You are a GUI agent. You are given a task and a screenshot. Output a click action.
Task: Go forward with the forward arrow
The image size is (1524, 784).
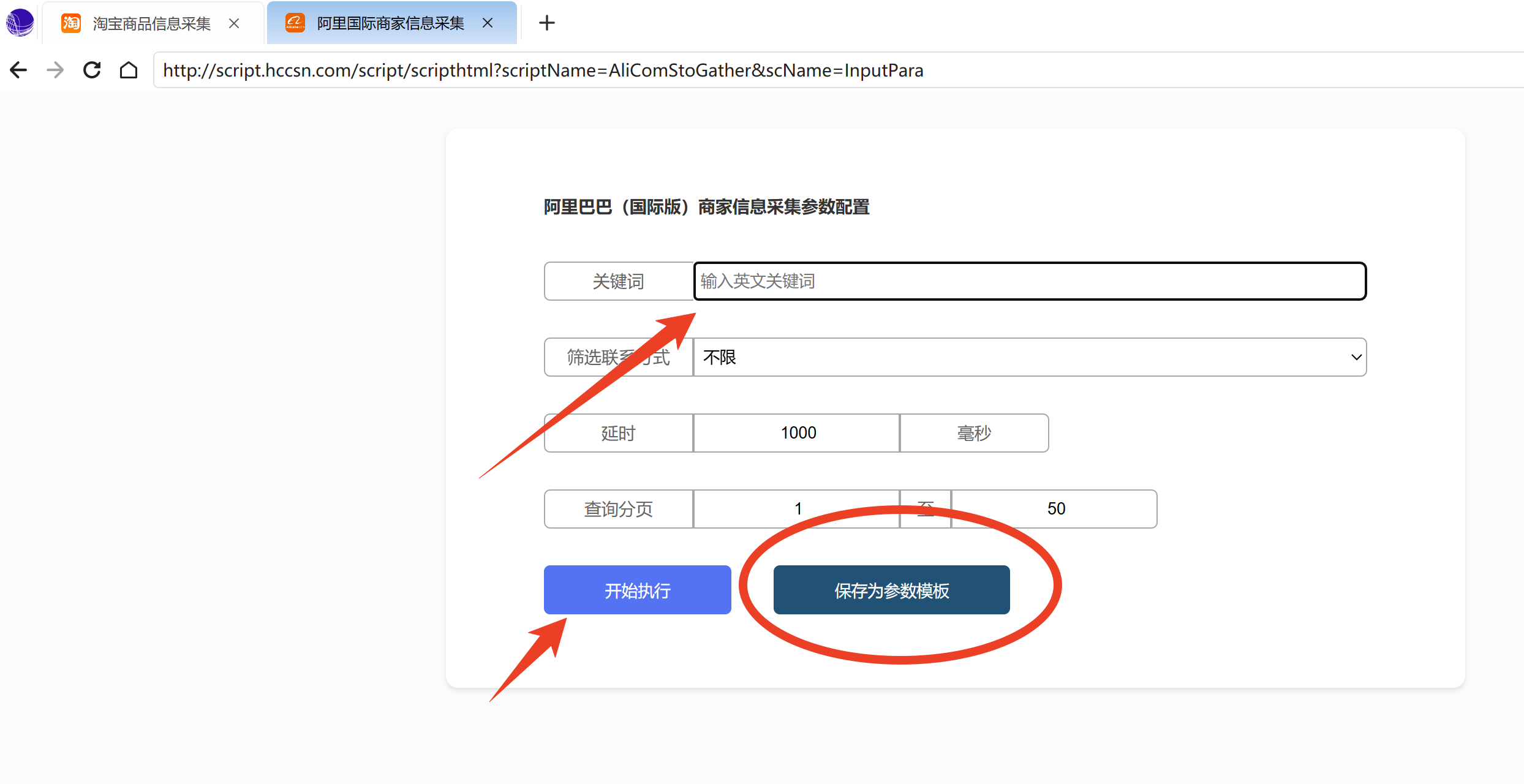click(55, 70)
